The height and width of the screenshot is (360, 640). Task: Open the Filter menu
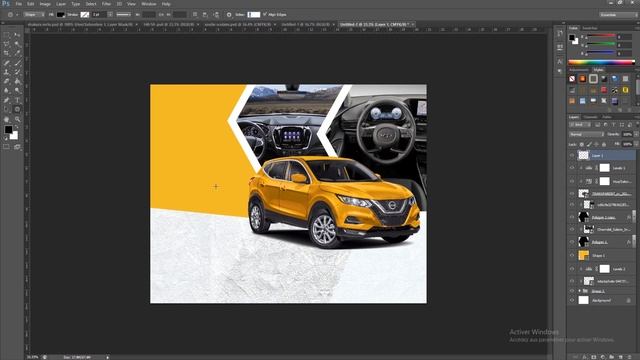[x=106, y=4]
